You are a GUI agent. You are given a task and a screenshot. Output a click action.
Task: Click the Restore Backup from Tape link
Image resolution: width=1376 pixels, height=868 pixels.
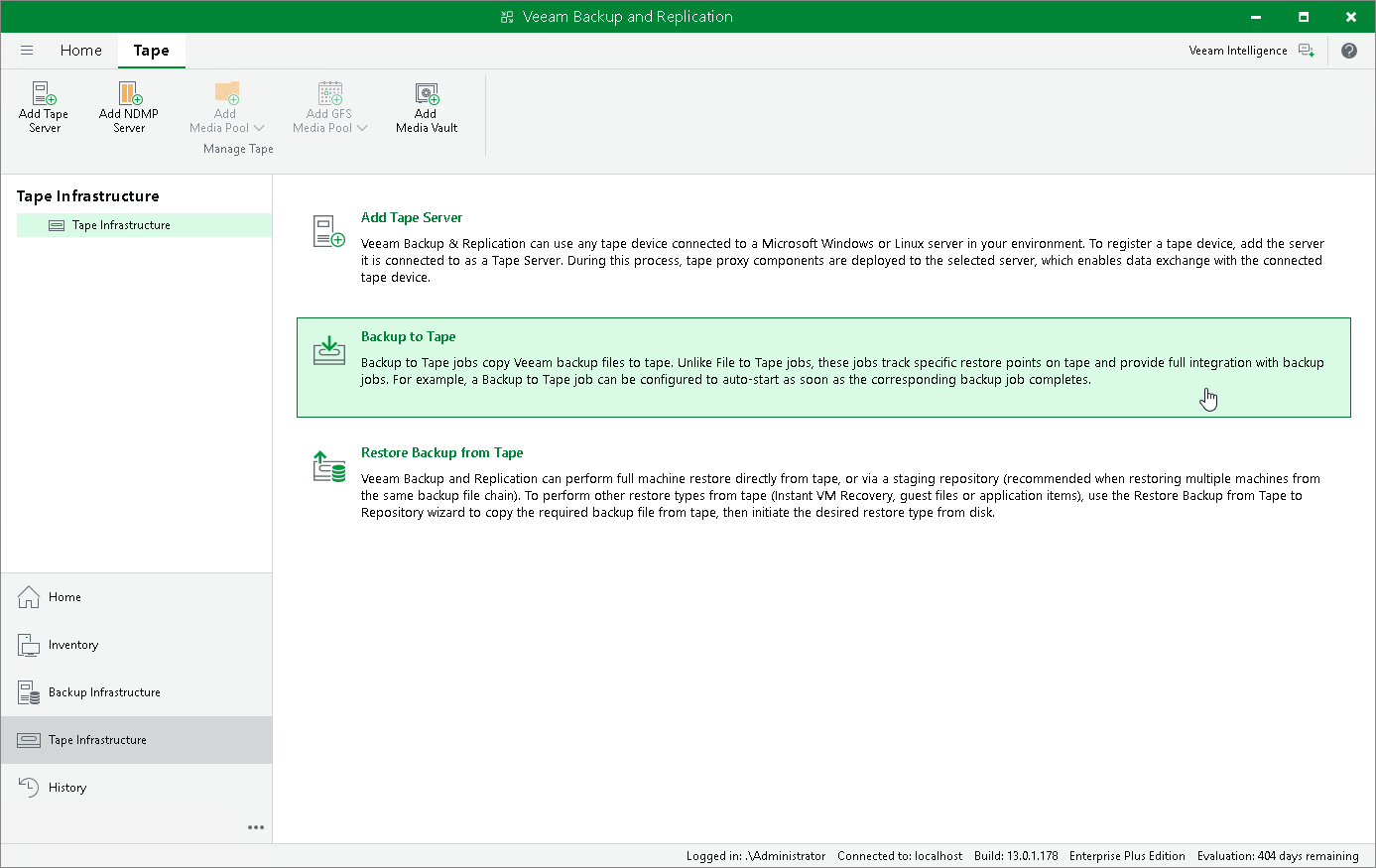pos(442,453)
